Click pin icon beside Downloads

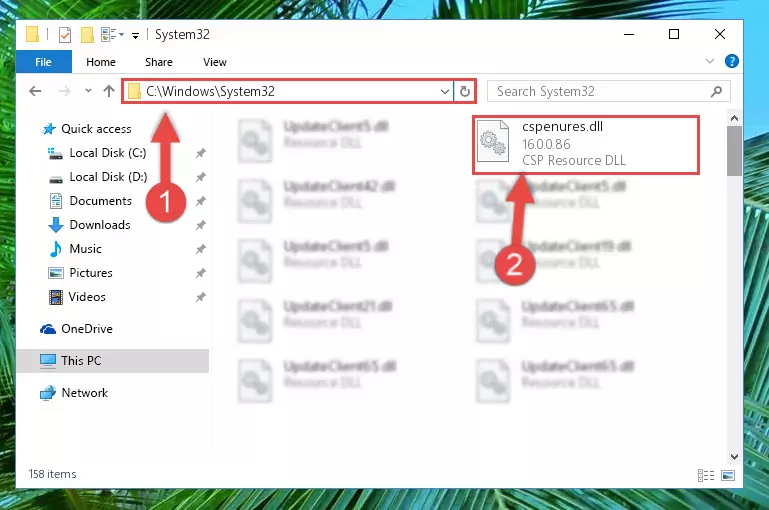201,225
